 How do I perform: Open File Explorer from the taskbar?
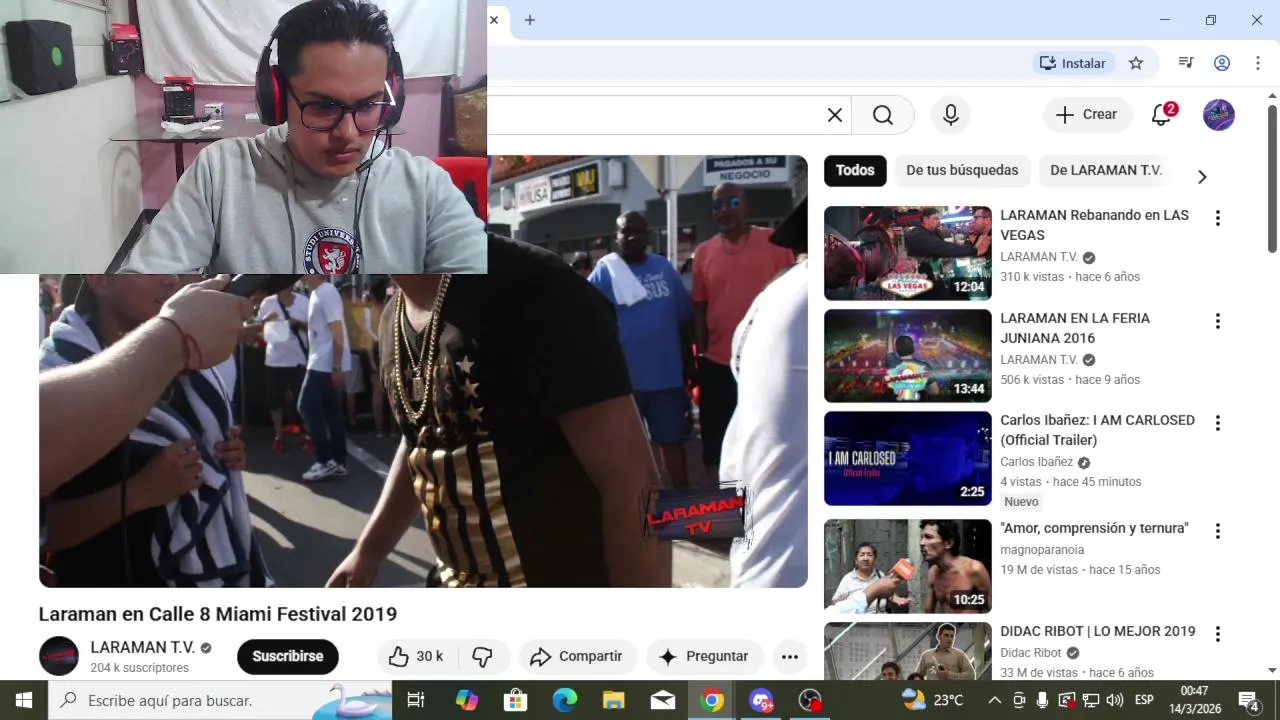pyautogui.click(x=614, y=700)
